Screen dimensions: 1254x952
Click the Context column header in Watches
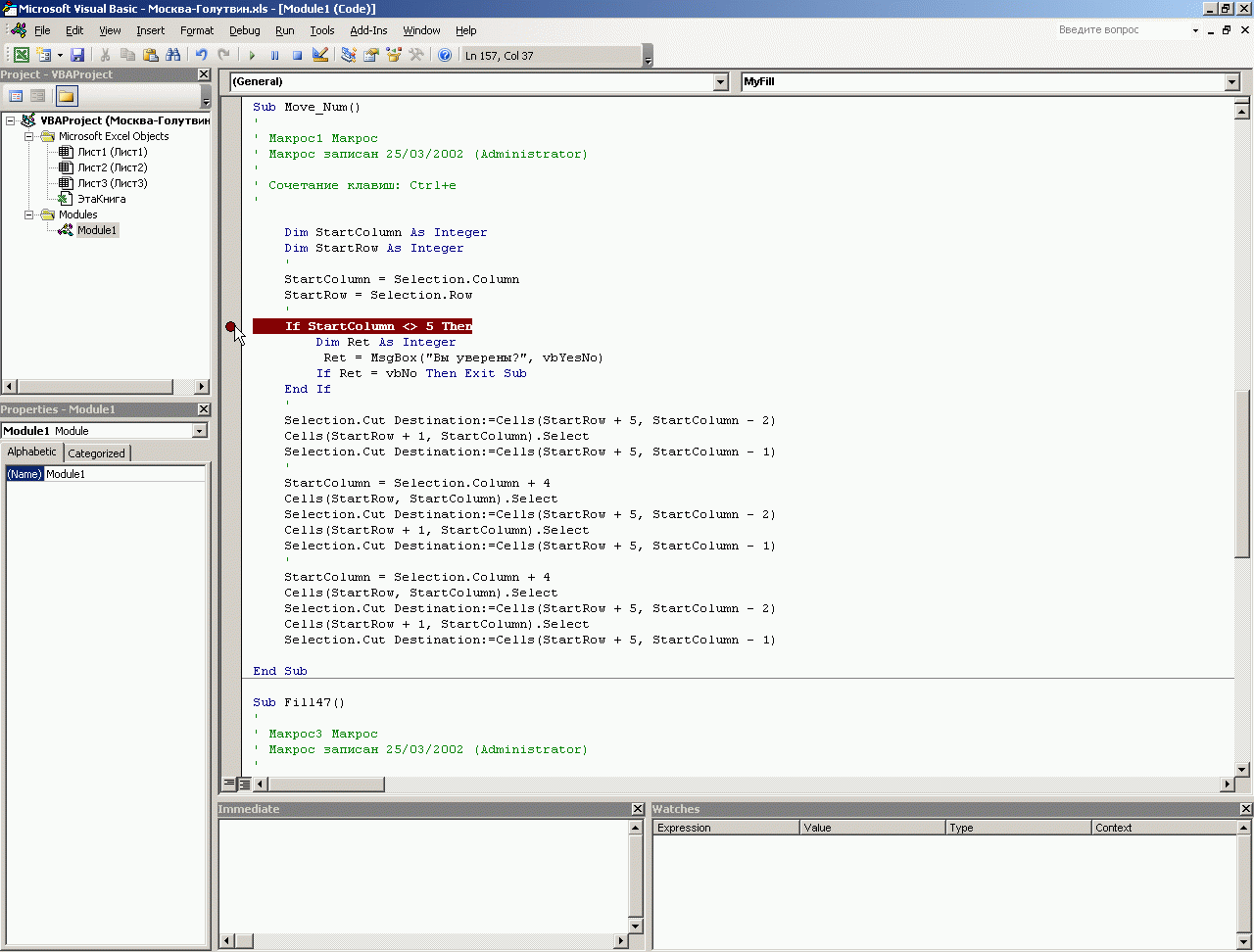[x=1164, y=828]
